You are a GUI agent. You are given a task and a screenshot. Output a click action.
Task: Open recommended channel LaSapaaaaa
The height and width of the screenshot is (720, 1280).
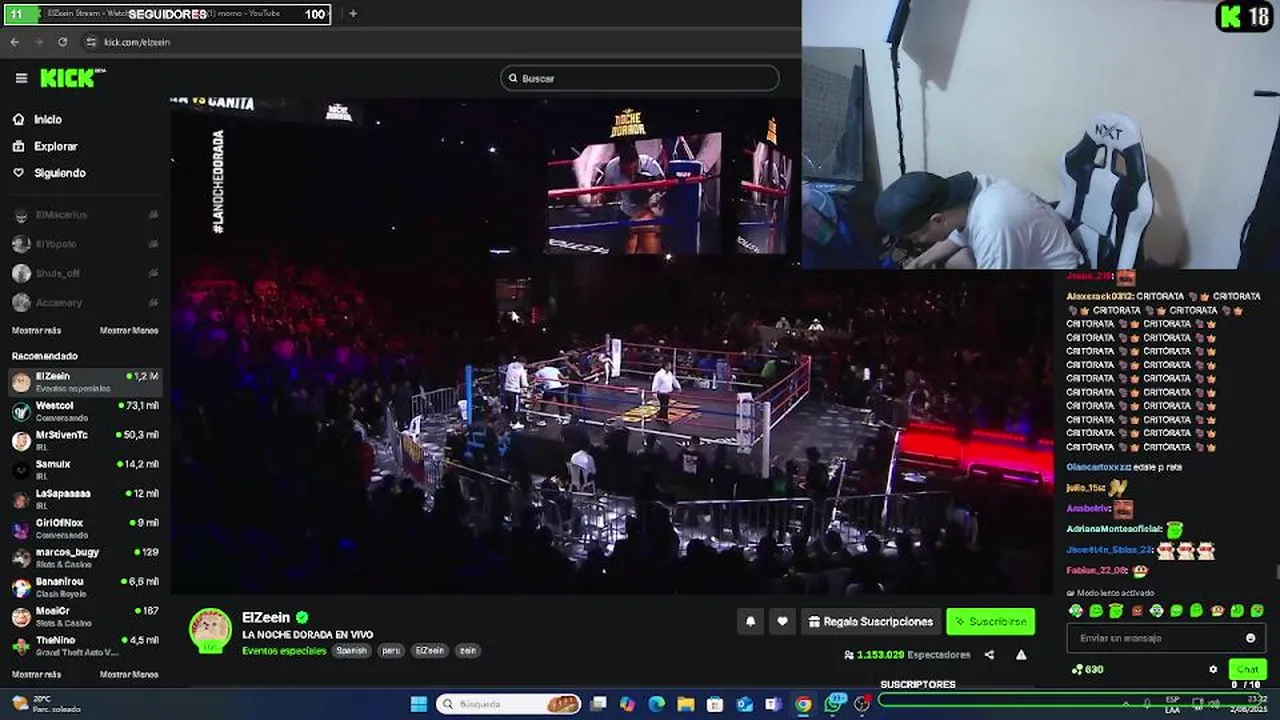(x=85, y=498)
